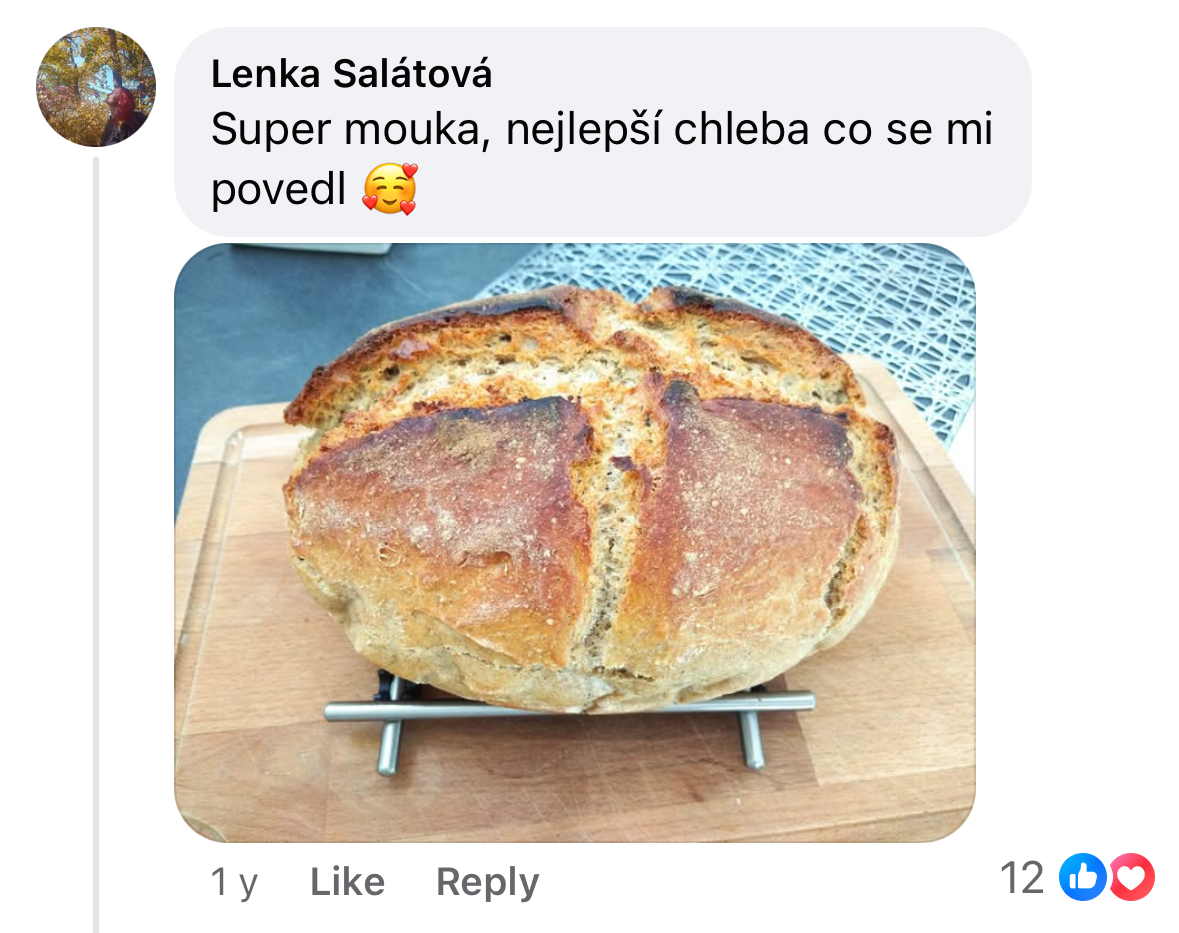This screenshot has height=933, width=1179.
Task: Open the attached bread photo
Action: tap(574, 542)
